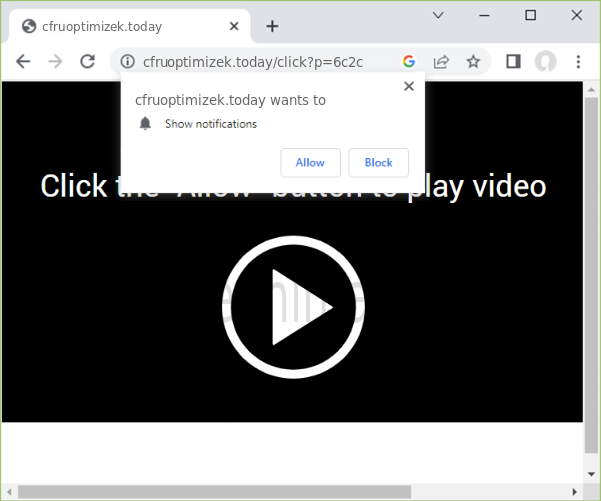Open a new tab
Image resolution: width=601 pixels, height=501 pixels.
[272, 26]
